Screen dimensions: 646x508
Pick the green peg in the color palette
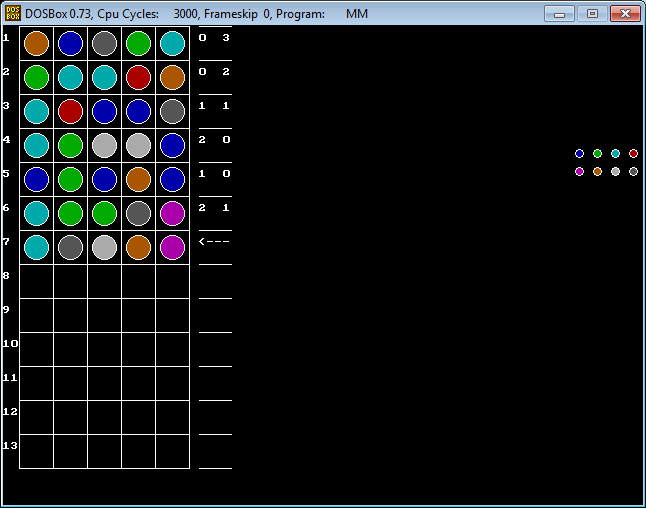pyautogui.click(x=597, y=154)
